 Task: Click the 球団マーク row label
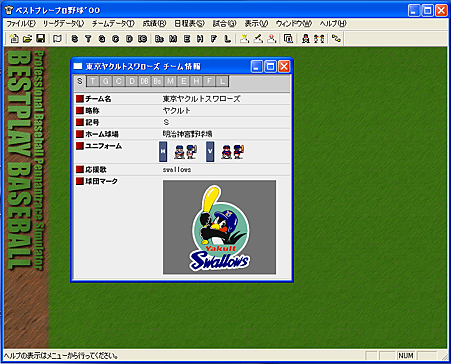pos(101,181)
